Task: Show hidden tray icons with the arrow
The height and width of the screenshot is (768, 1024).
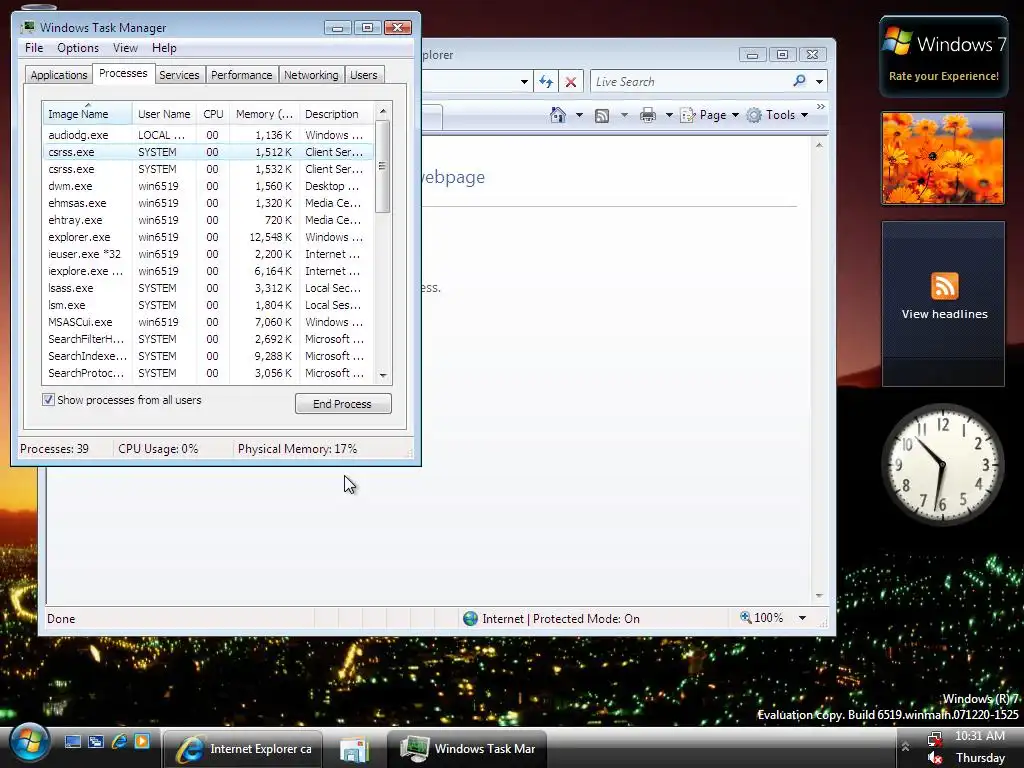Action: pos(905,746)
